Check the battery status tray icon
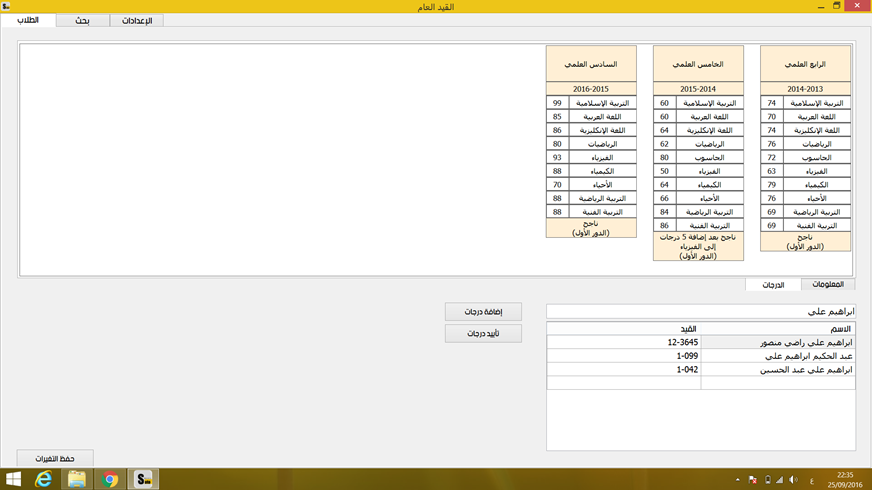 pyautogui.click(x=767, y=480)
